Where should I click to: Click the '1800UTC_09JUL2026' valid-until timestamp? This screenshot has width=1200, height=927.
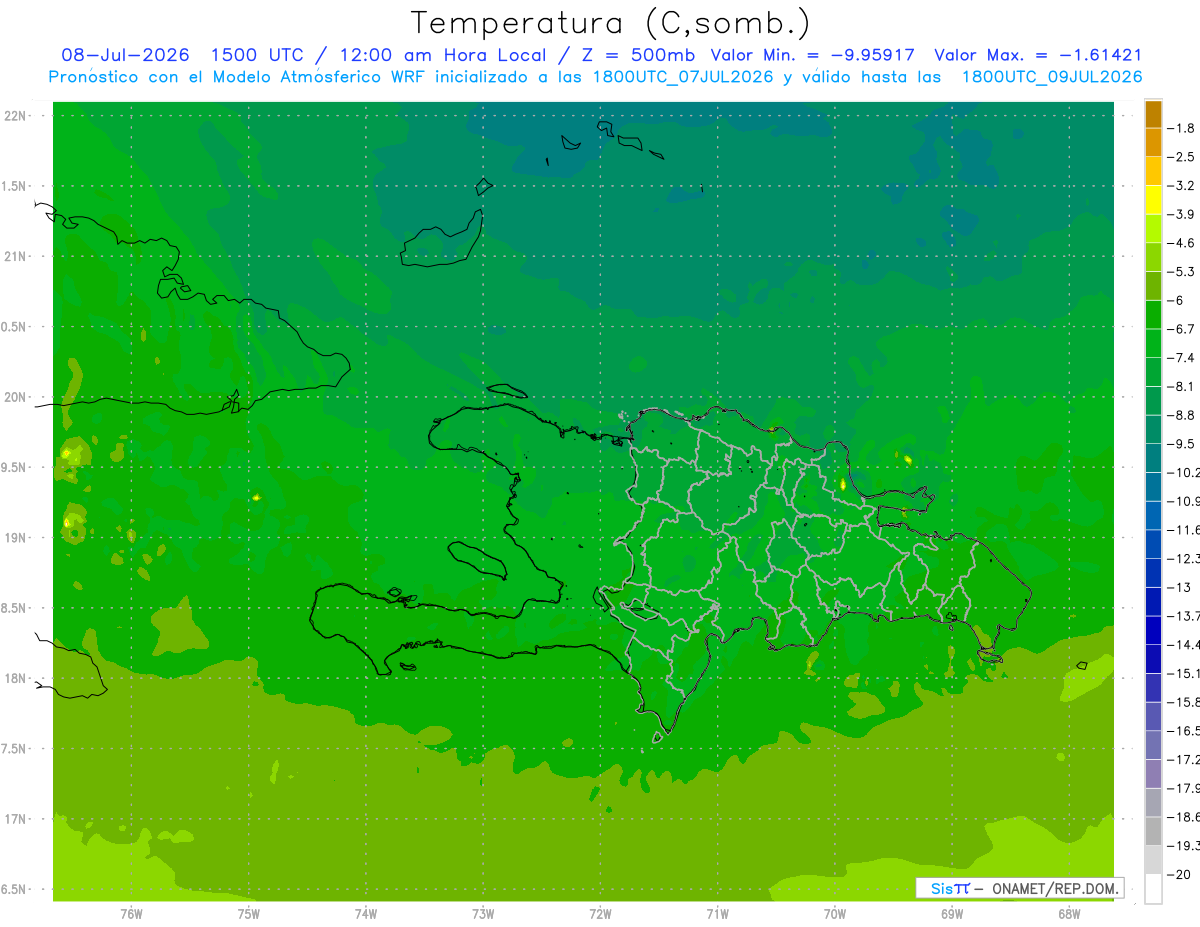click(1052, 76)
